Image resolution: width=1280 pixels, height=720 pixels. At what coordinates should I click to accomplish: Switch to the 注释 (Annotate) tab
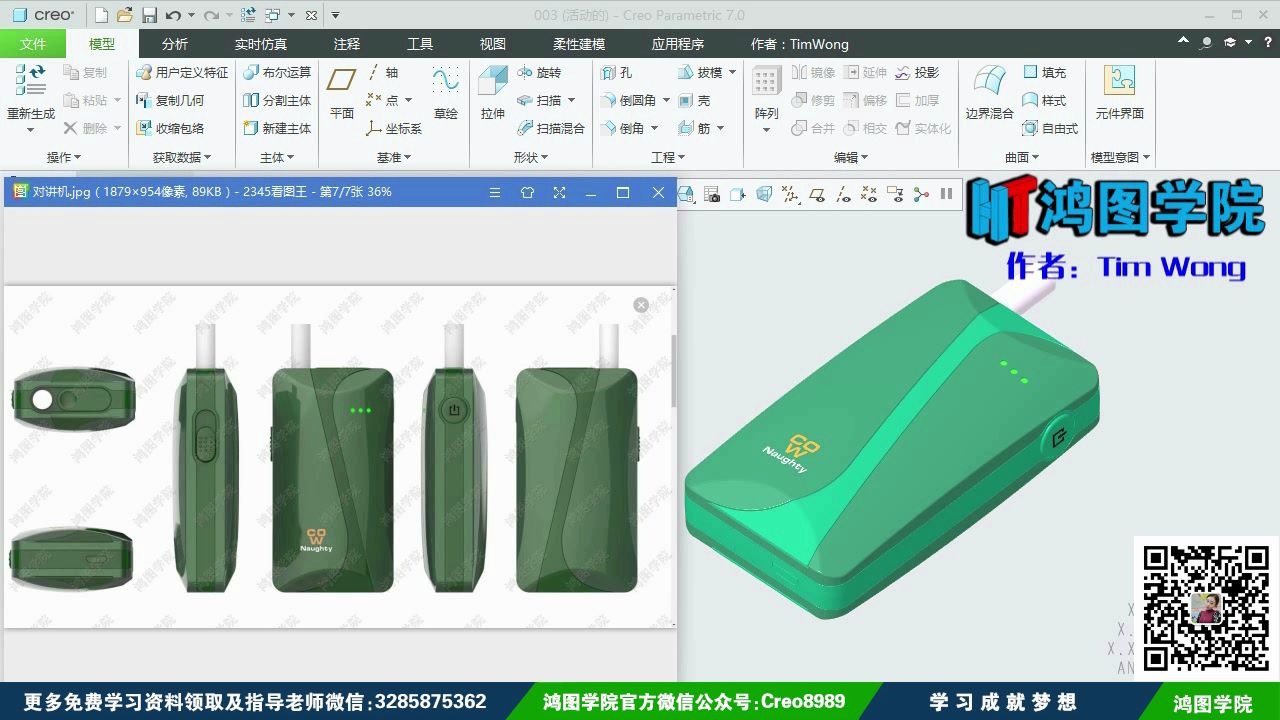347,44
